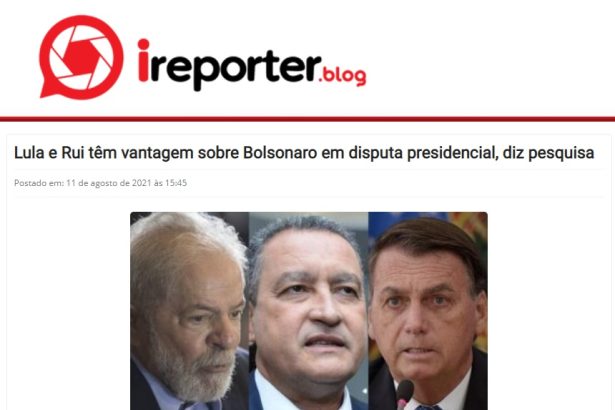Click the red horizontal divider under the header
Image resolution: width=615 pixels, height=410 pixels.
pyautogui.click(x=308, y=118)
